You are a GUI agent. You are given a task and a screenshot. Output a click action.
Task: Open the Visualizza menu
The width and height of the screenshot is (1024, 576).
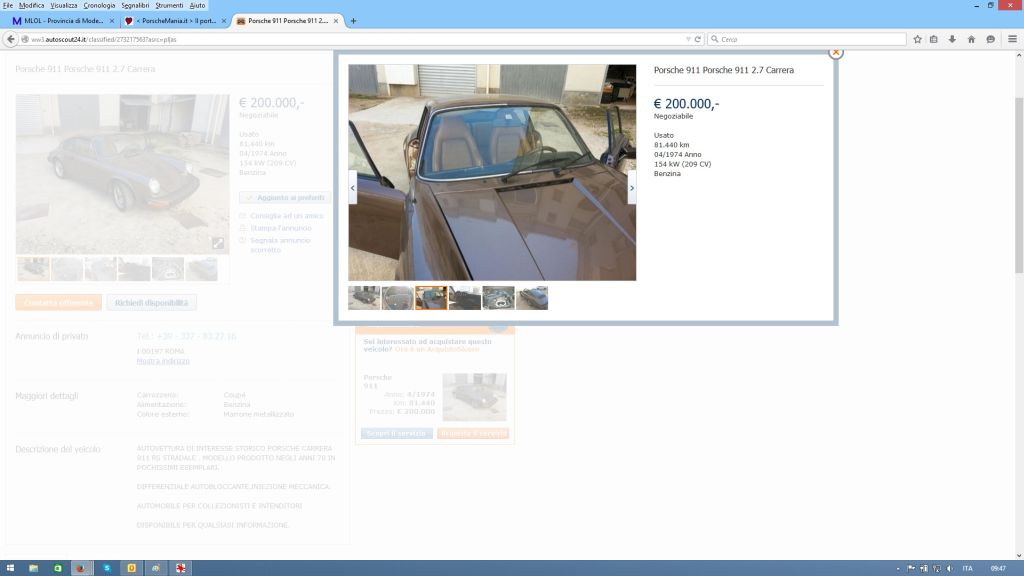pos(63,5)
